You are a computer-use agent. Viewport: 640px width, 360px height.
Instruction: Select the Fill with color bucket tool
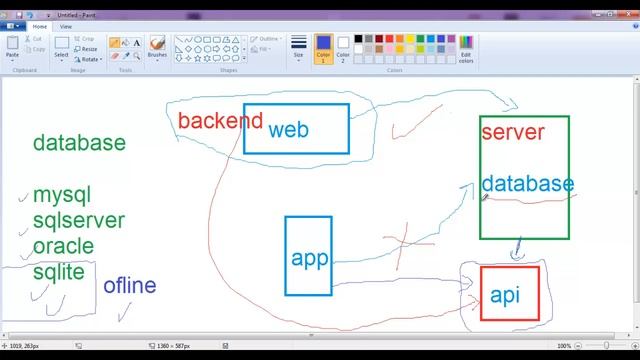(126, 43)
